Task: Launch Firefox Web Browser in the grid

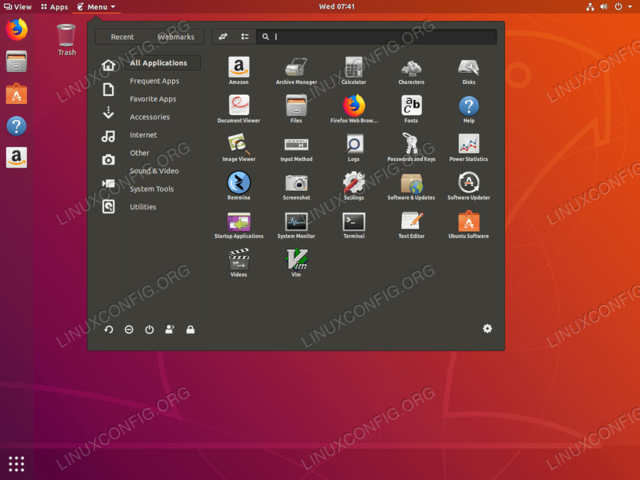Action: tap(354, 109)
